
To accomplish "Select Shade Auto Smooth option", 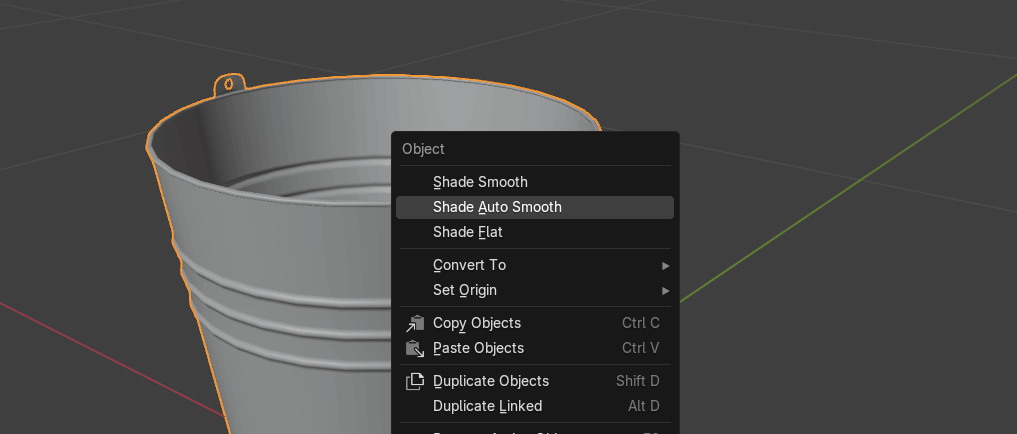I will [x=497, y=207].
